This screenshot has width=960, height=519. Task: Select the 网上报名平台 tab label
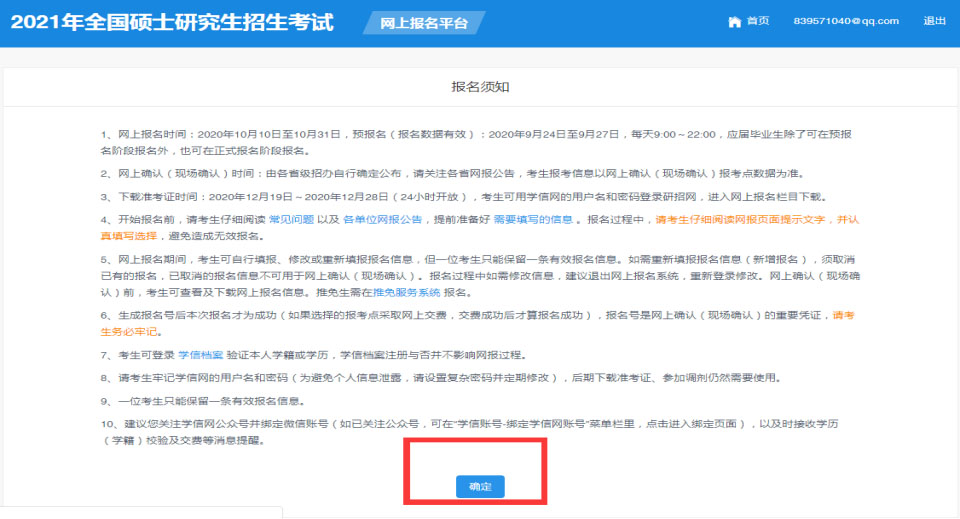[x=423, y=23]
